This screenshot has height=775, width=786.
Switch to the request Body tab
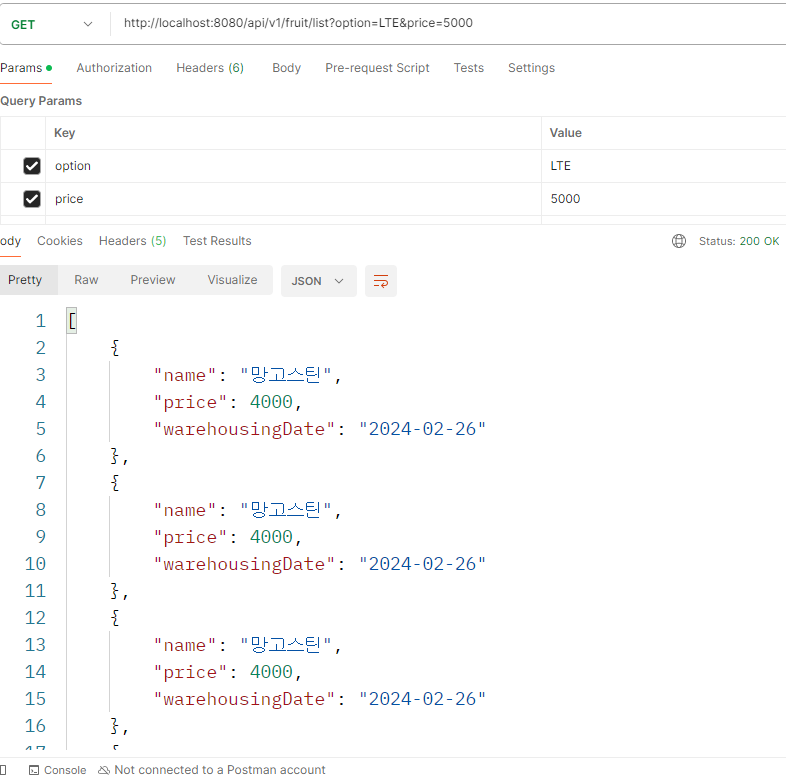[286, 68]
